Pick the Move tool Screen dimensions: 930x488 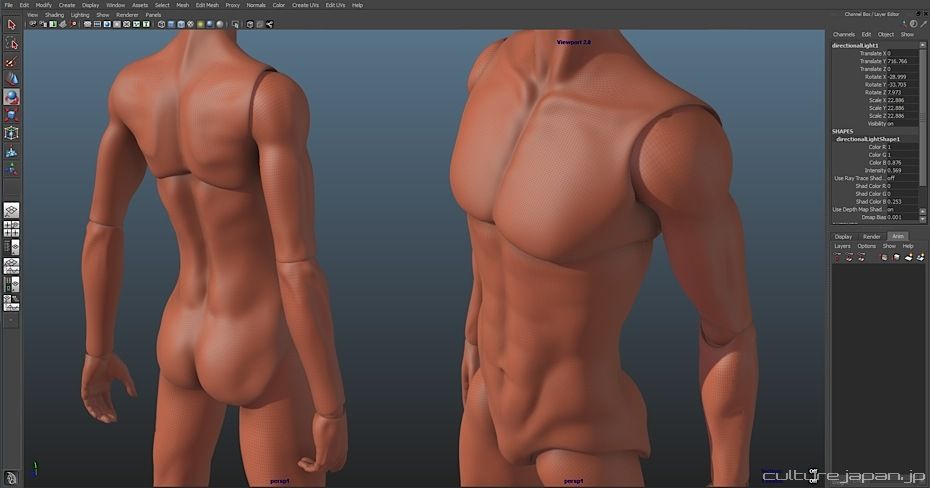coord(11,79)
